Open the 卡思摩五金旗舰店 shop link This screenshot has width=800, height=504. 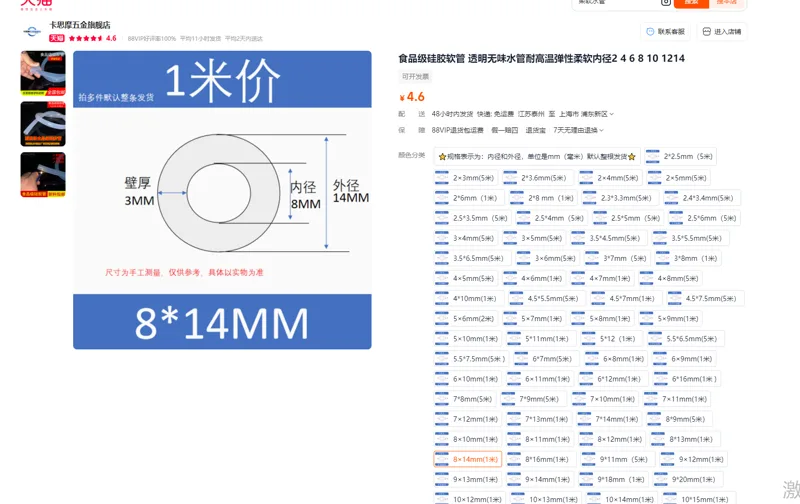pos(80,24)
